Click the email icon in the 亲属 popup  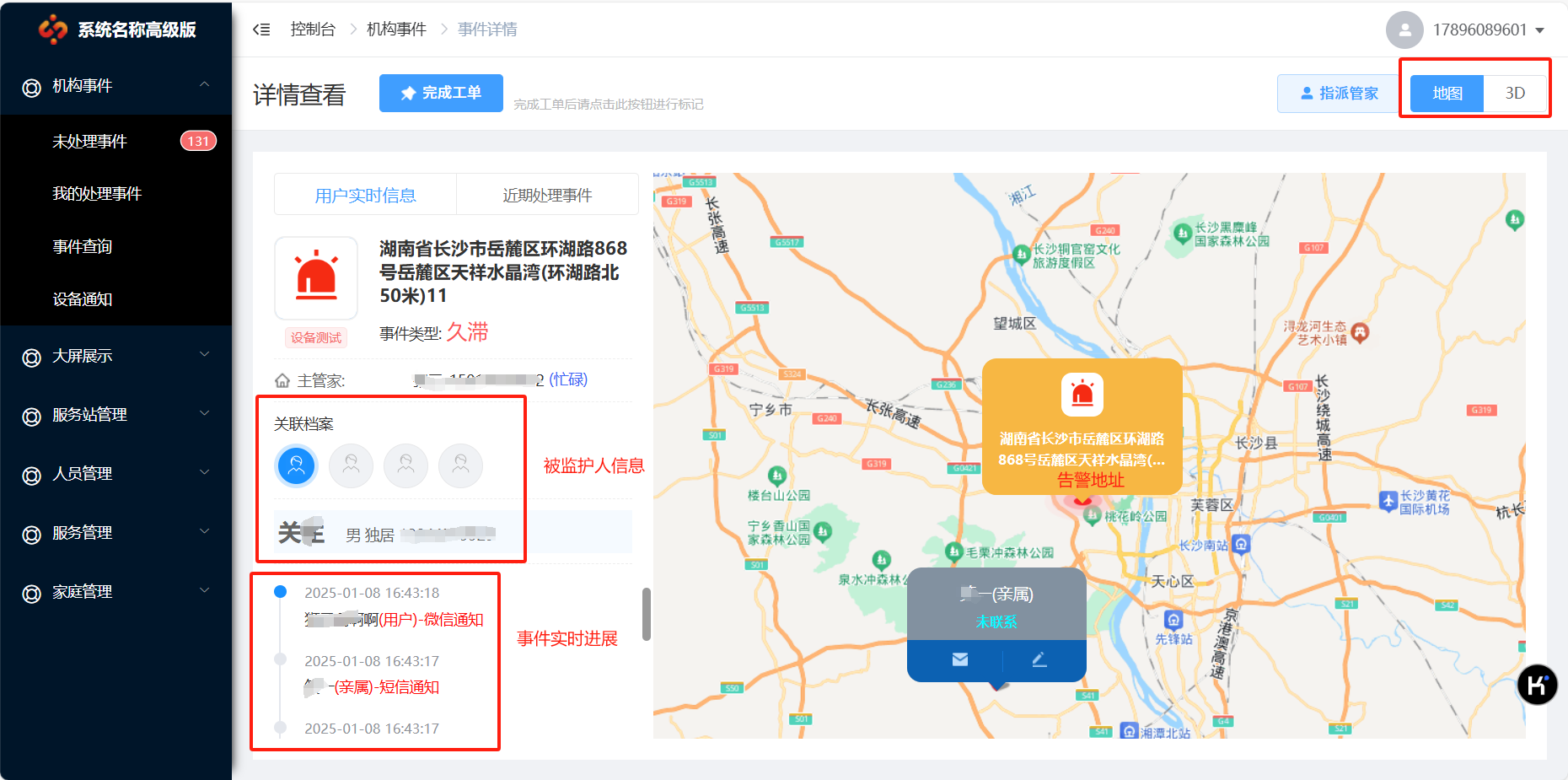[959, 659]
